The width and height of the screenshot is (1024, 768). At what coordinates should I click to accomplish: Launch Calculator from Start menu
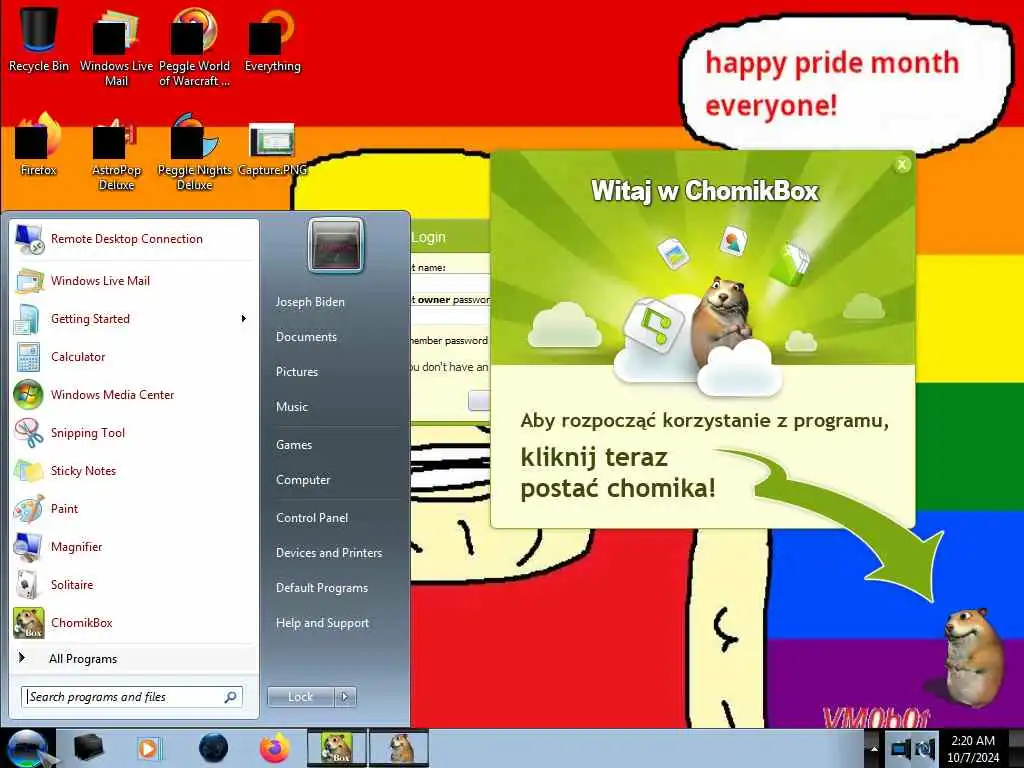tap(133, 357)
